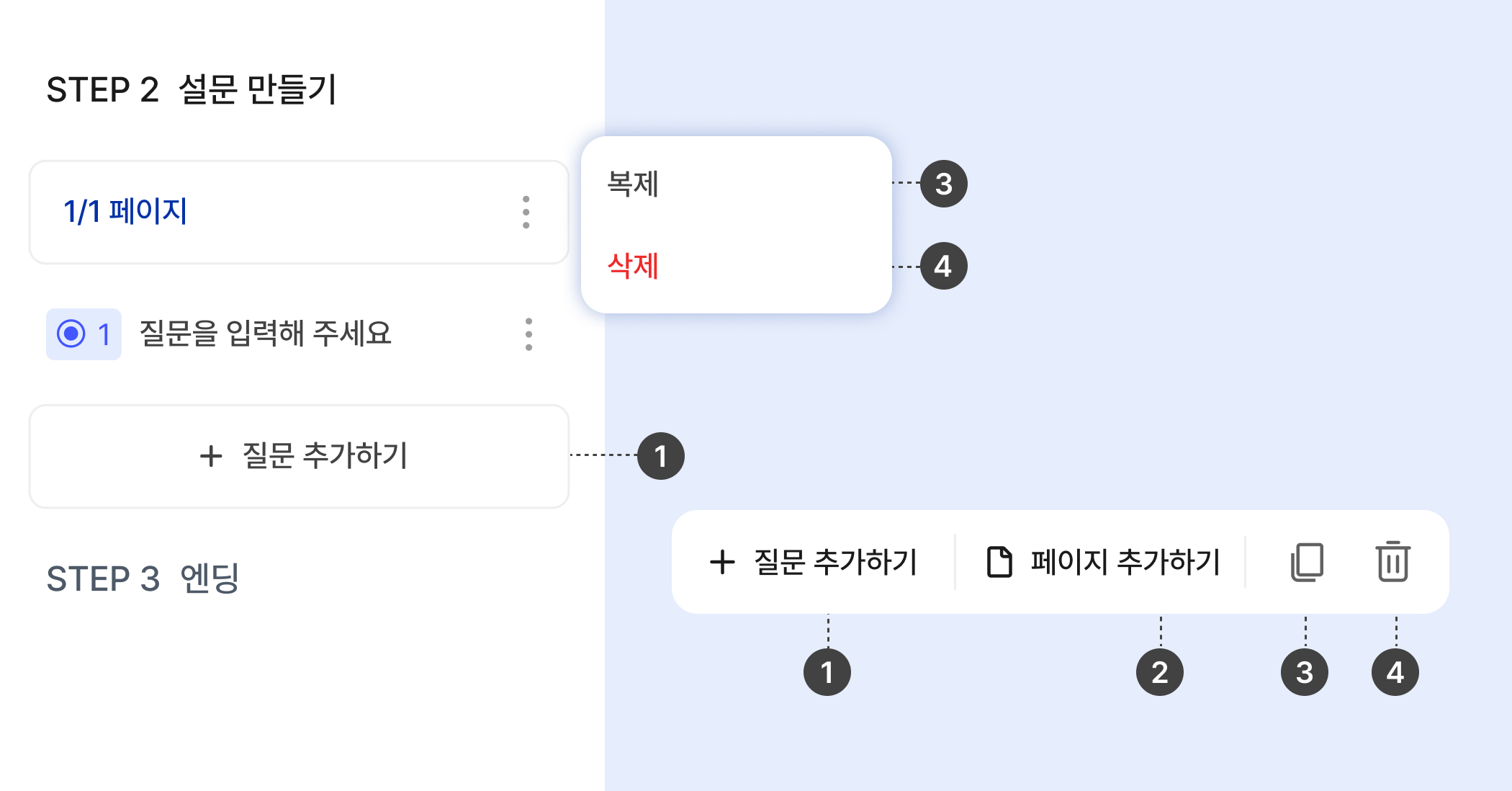
Task: Click the trash delete icon in the toolbar
Action: [x=1393, y=562]
